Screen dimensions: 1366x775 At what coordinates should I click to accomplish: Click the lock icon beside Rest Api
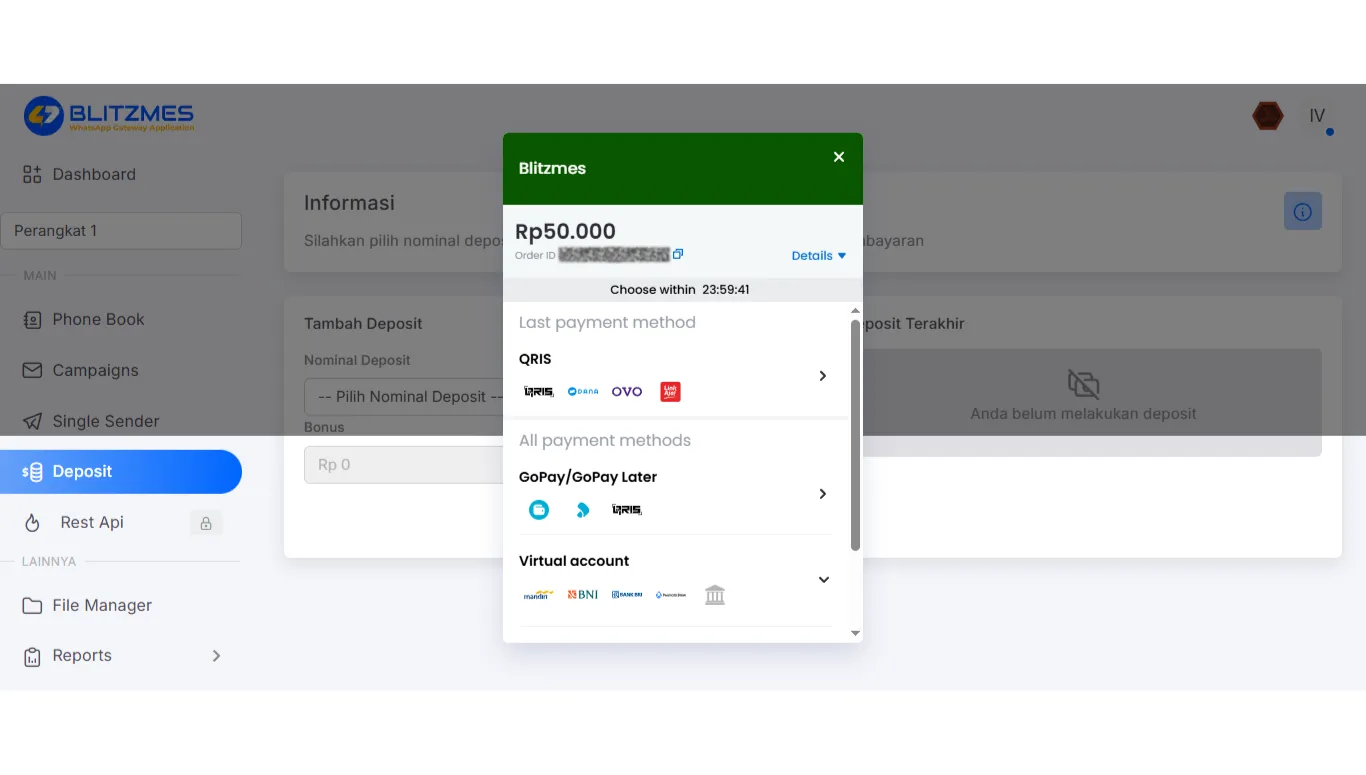(x=206, y=523)
